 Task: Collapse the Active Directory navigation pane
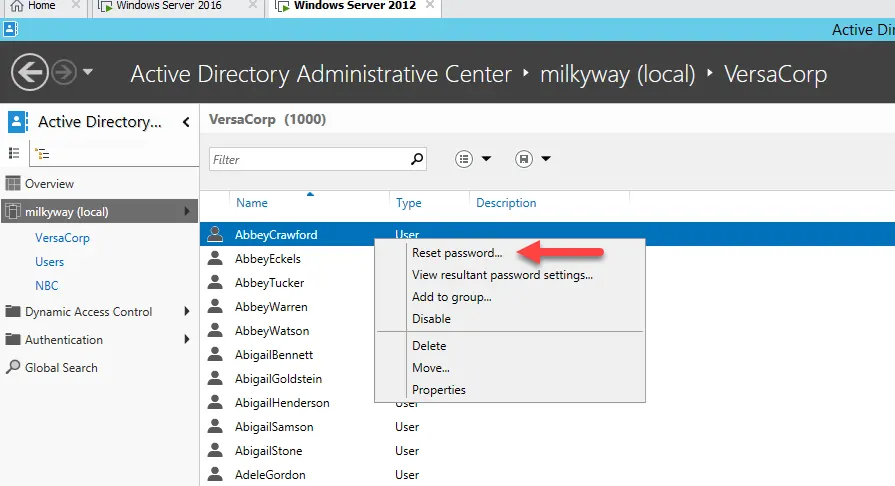[186, 122]
